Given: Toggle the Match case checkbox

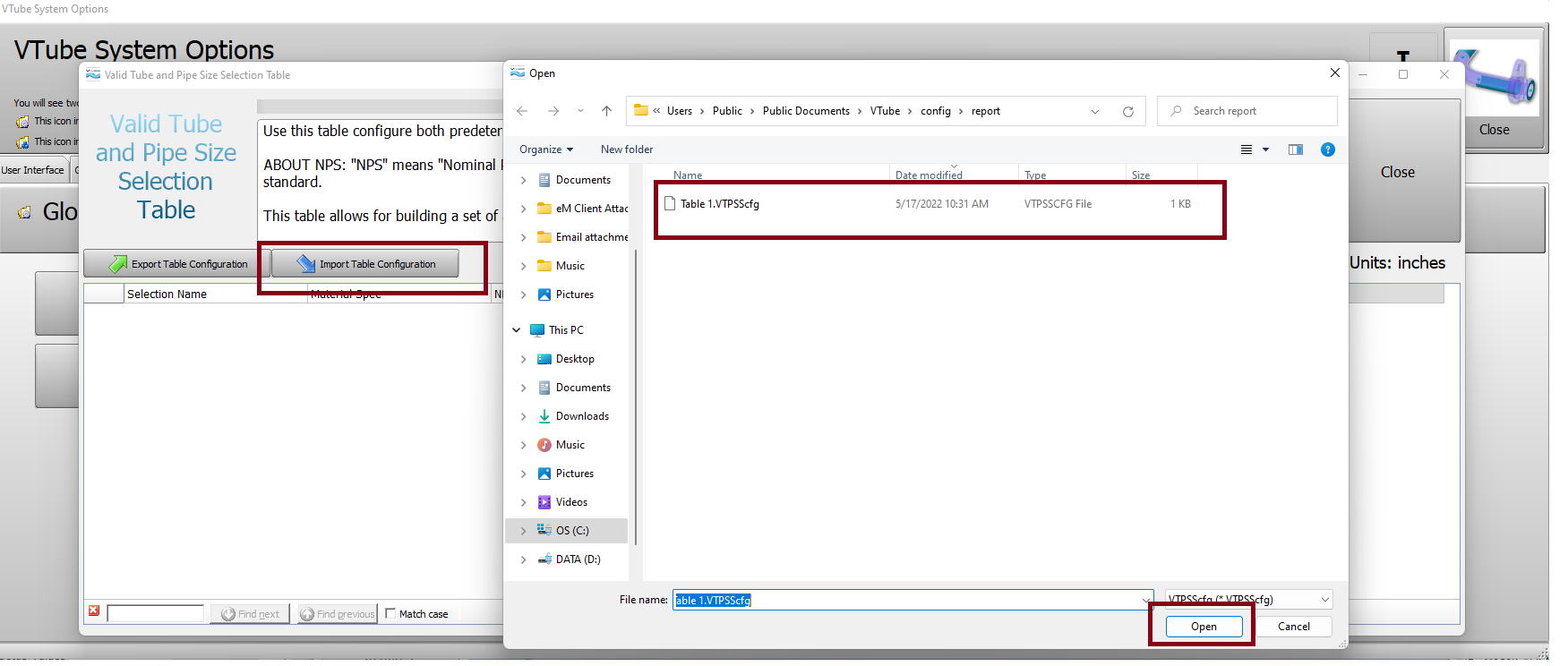Looking at the screenshot, I should (x=390, y=613).
